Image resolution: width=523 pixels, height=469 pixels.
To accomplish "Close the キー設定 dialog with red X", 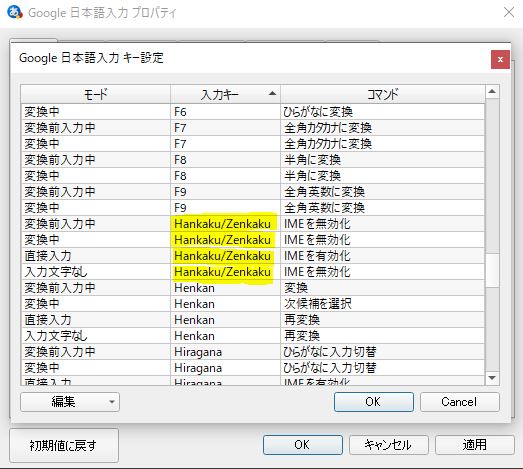I will click(500, 59).
